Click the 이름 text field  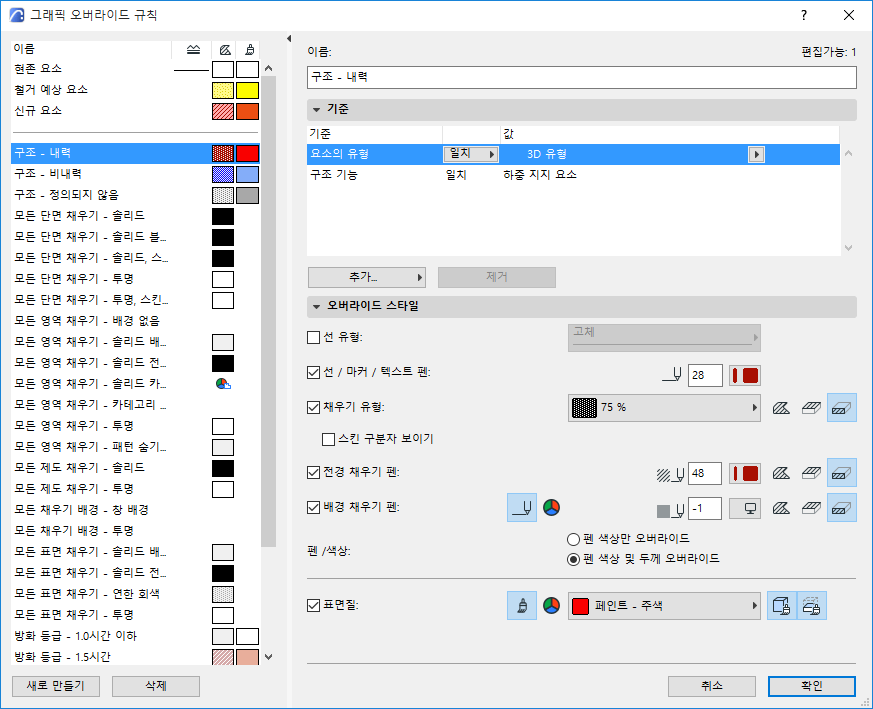coord(582,77)
